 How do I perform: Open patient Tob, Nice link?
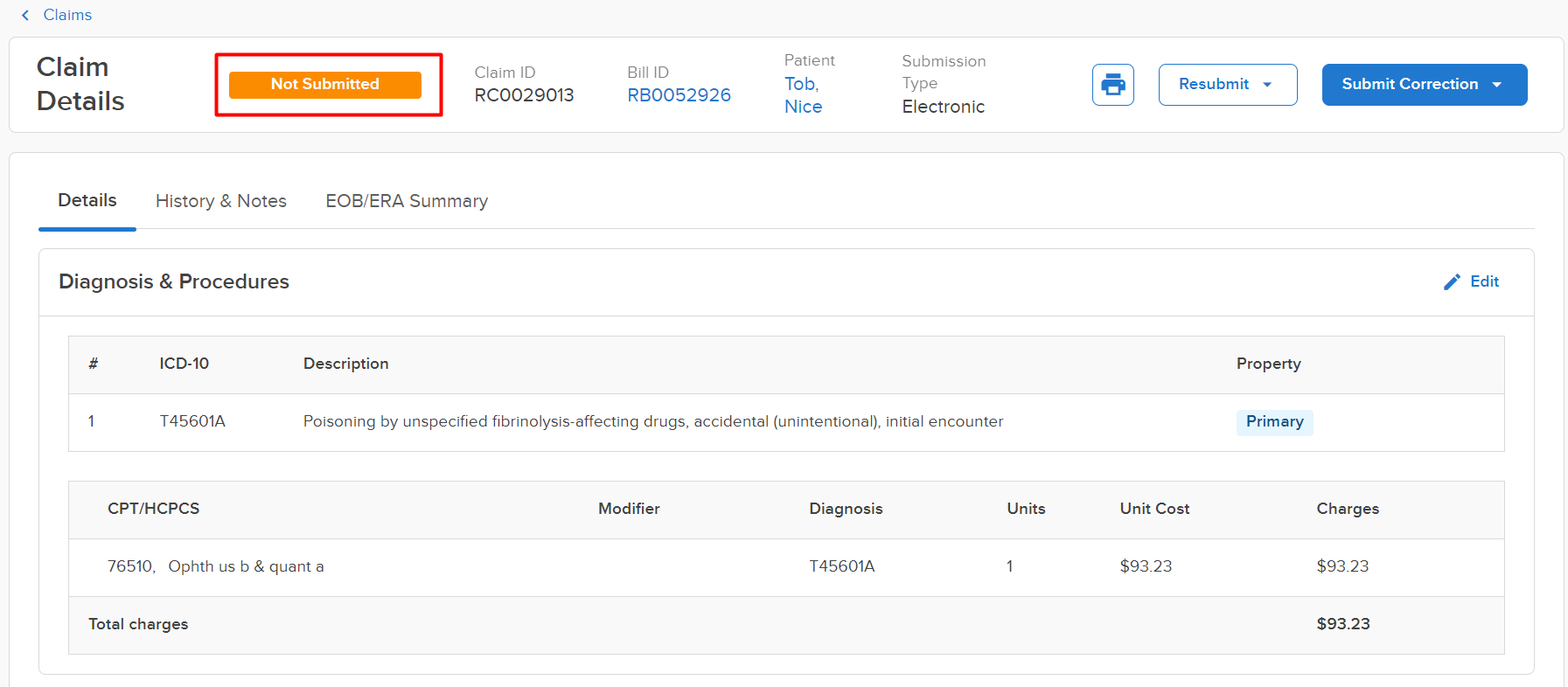pos(803,95)
